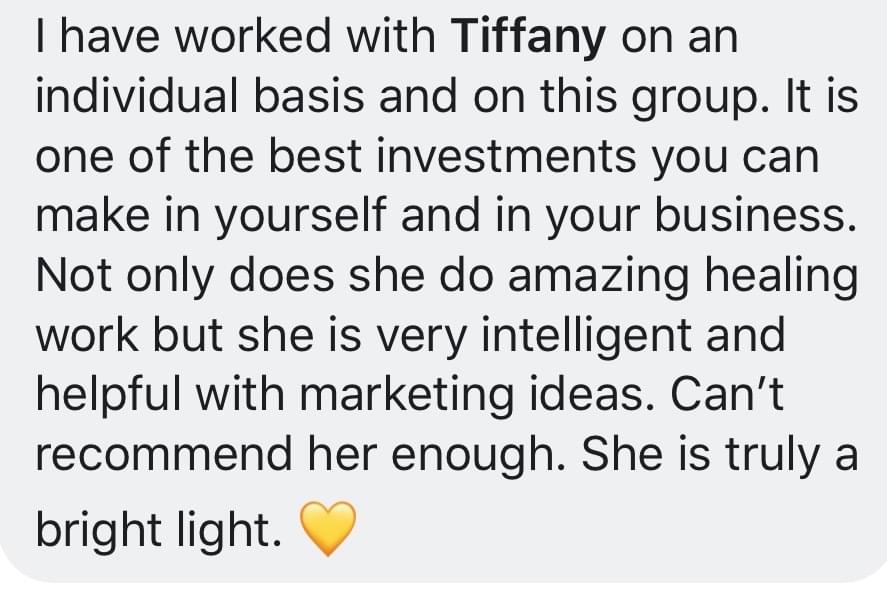
Task: Click the word "light" before the heart
Action: click(x=231, y=530)
